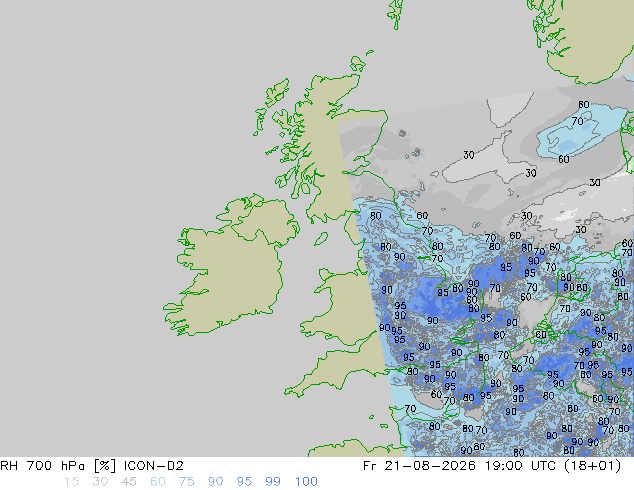634x490 pixels.
Task: Click the 'RH 700 hPa [%]' map title
Action: coord(59,466)
